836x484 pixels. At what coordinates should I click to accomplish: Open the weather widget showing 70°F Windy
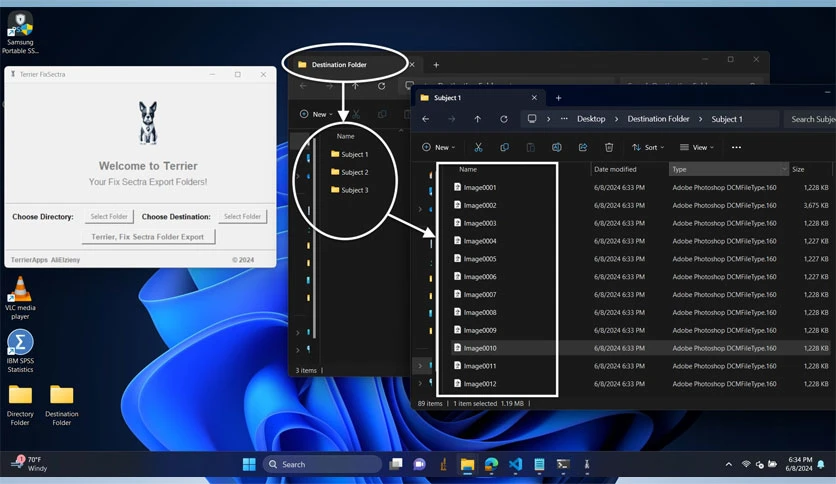[x=29, y=464]
